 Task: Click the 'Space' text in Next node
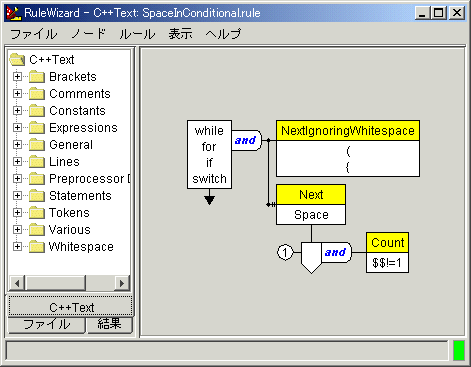[311, 215]
